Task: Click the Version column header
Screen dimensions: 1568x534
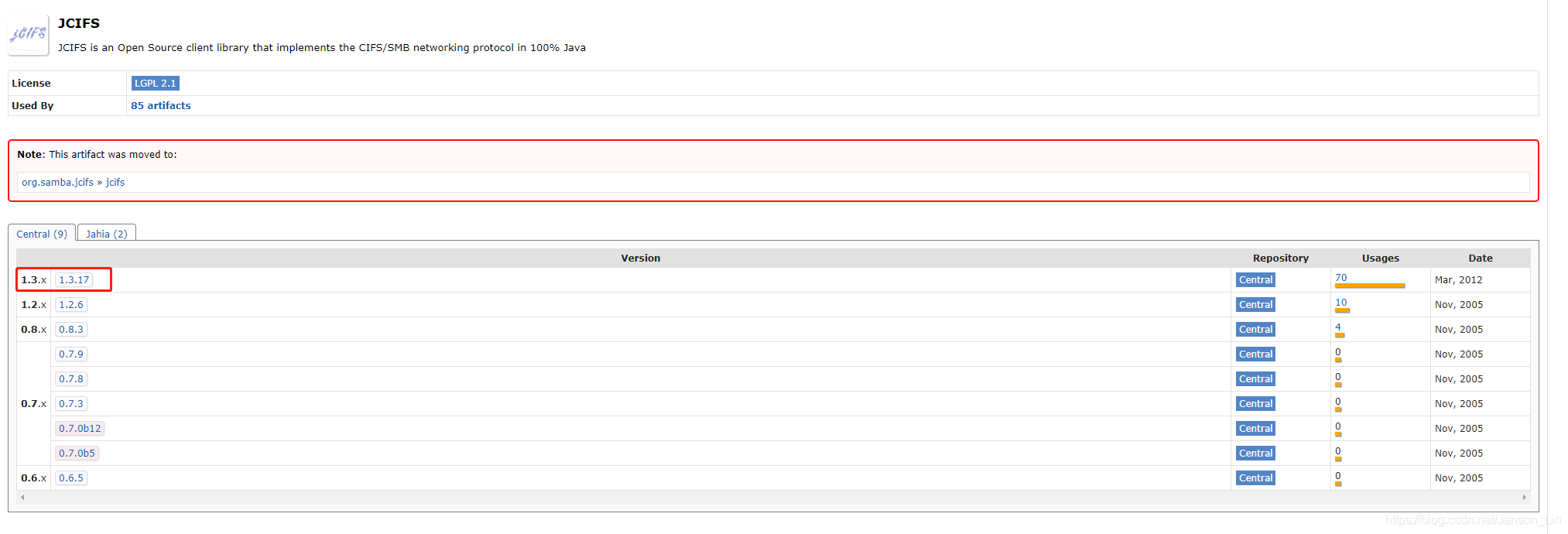Action: [x=641, y=258]
